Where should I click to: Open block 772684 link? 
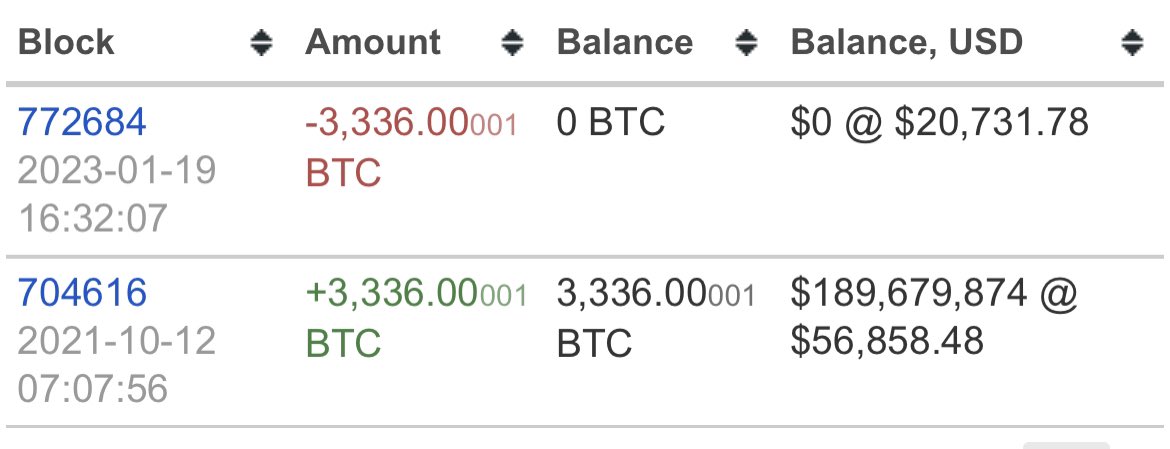(x=82, y=123)
